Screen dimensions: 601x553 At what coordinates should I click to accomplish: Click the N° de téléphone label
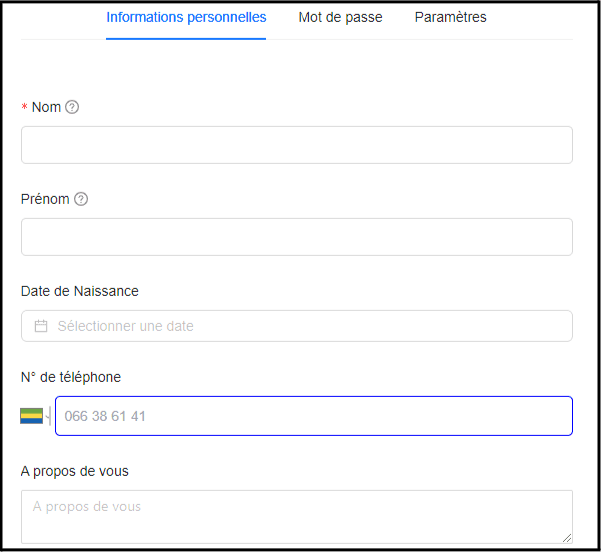click(71, 377)
